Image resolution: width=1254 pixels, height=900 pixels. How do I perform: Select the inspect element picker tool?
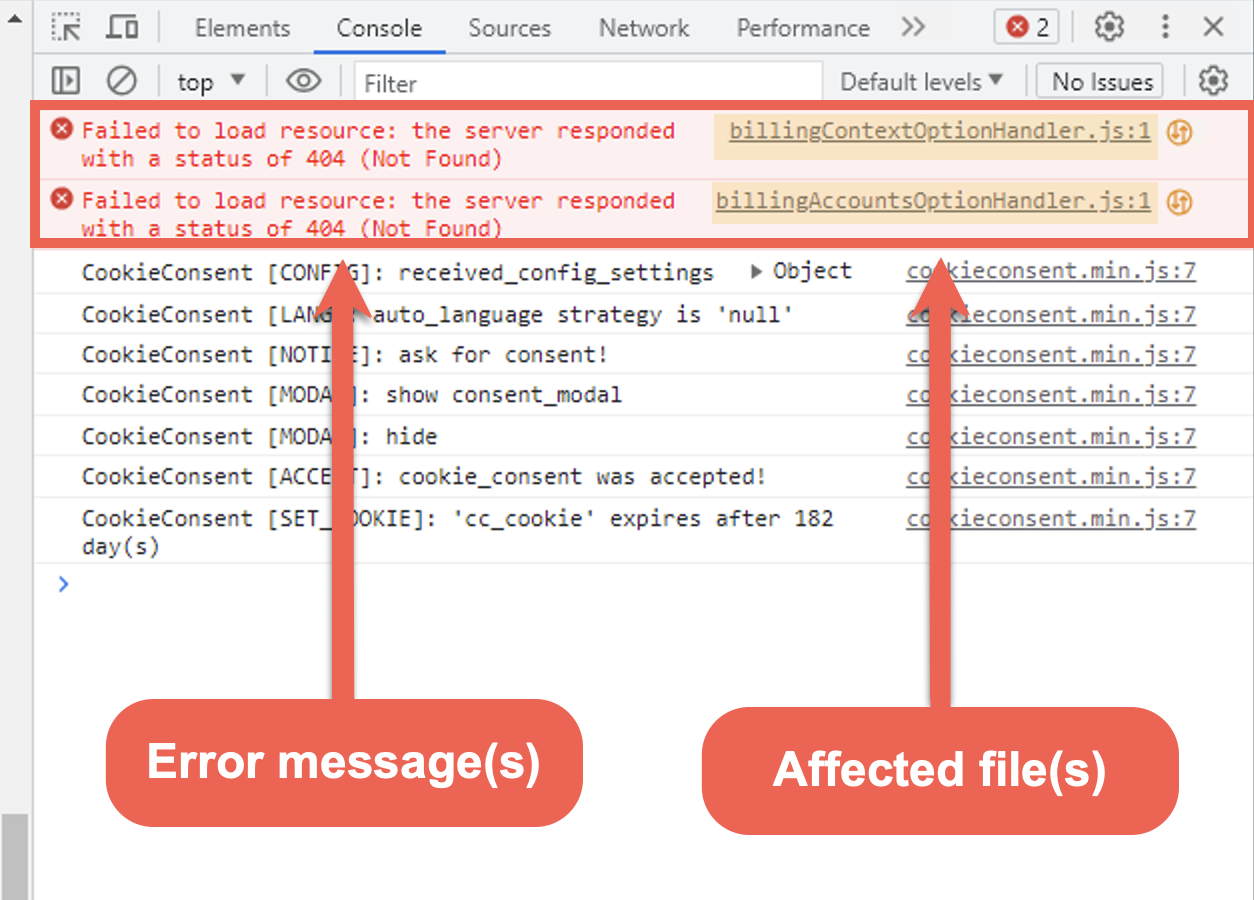[66, 27]
